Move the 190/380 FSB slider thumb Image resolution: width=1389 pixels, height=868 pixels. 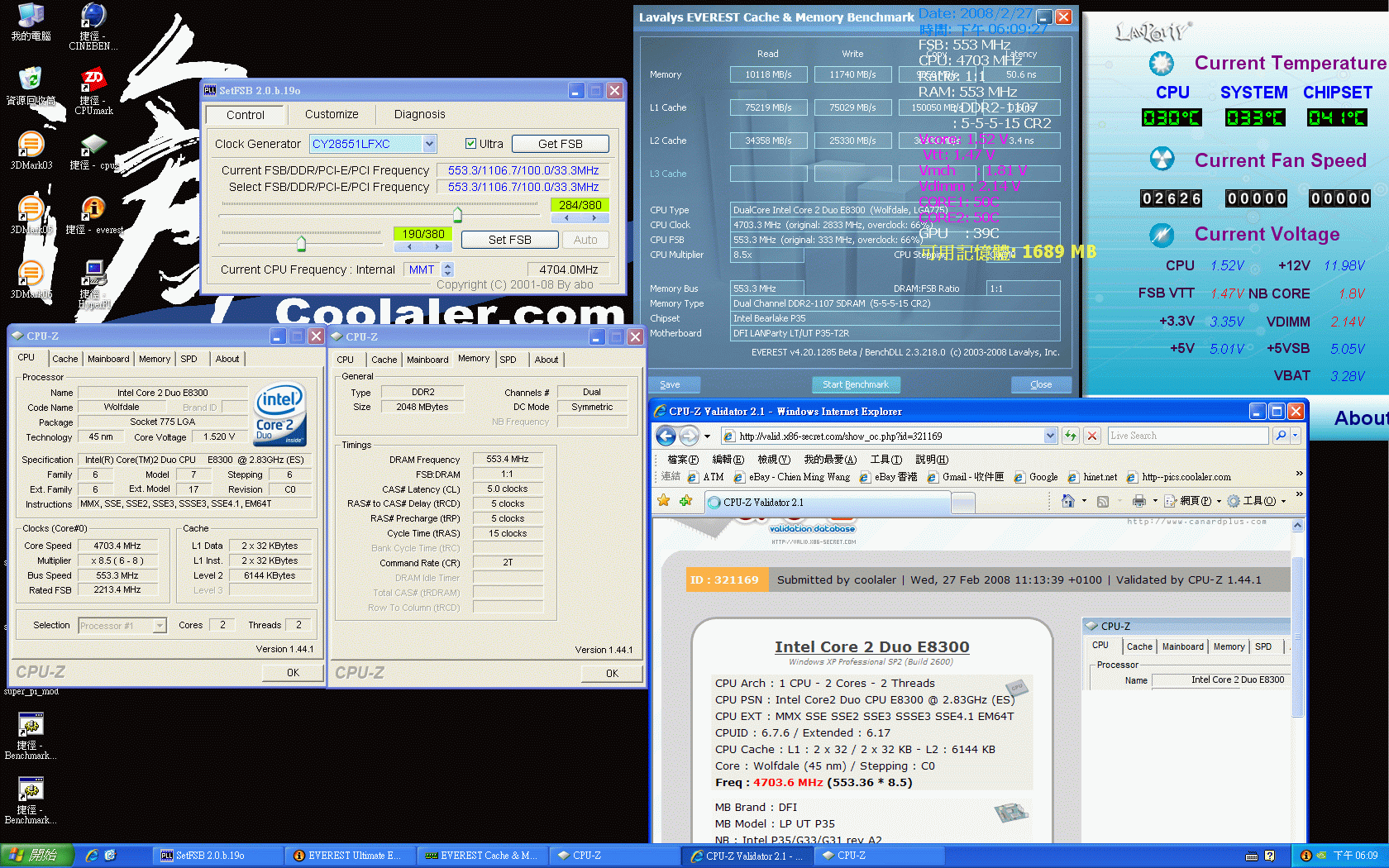tap(301, 243)
